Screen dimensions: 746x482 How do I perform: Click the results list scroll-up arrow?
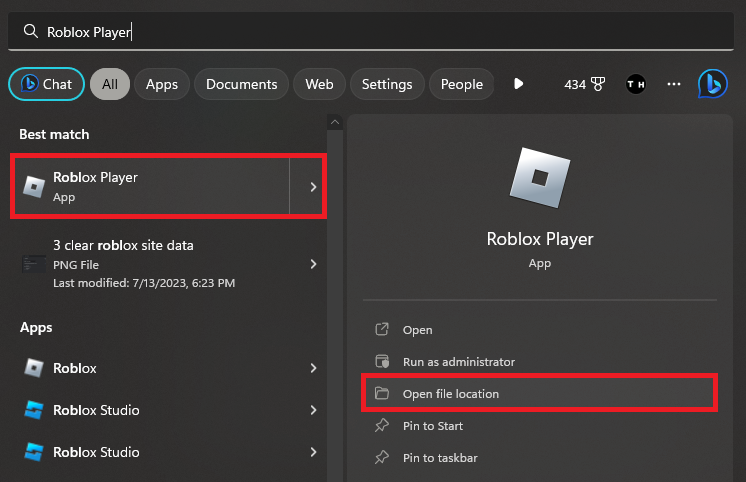335,122
